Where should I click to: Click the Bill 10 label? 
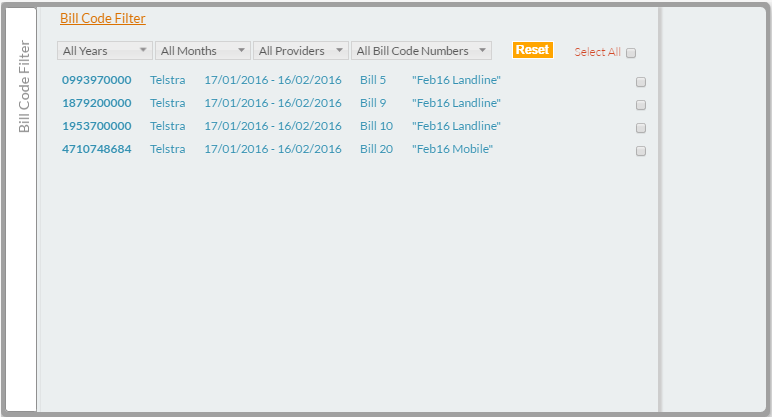coord(376,126)
